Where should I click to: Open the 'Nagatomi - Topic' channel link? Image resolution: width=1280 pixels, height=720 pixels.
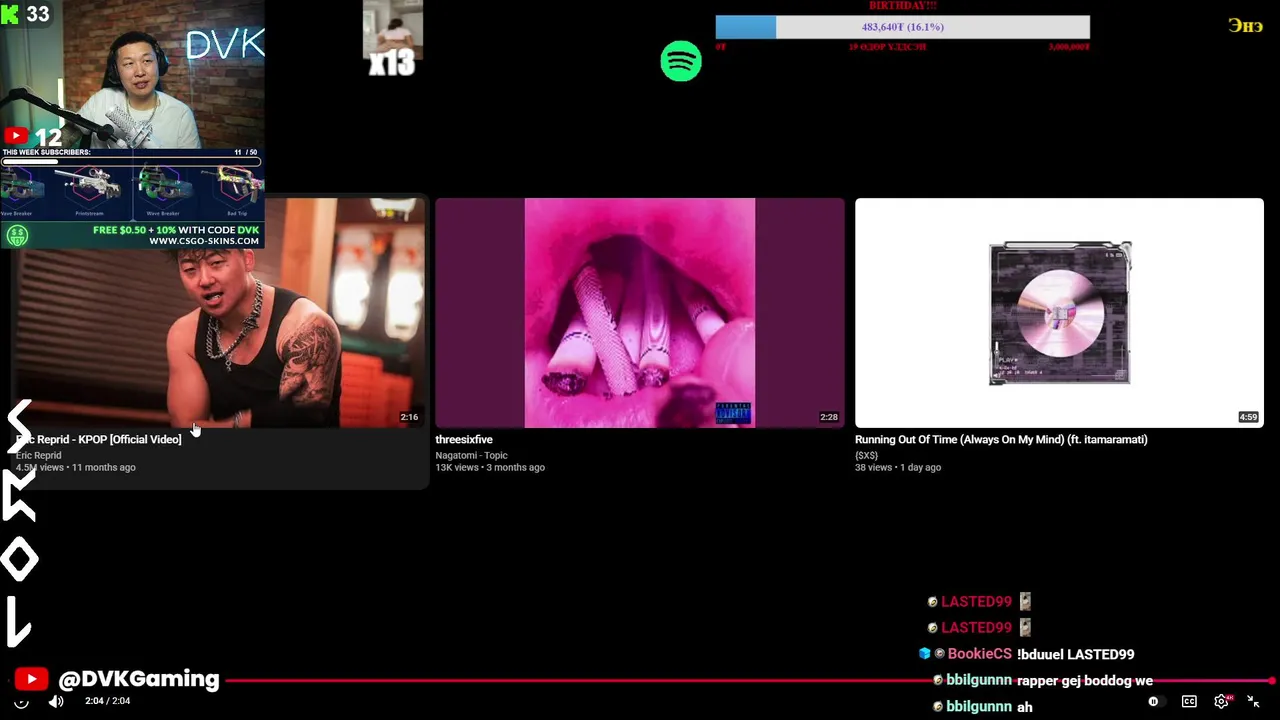(471, 455)
